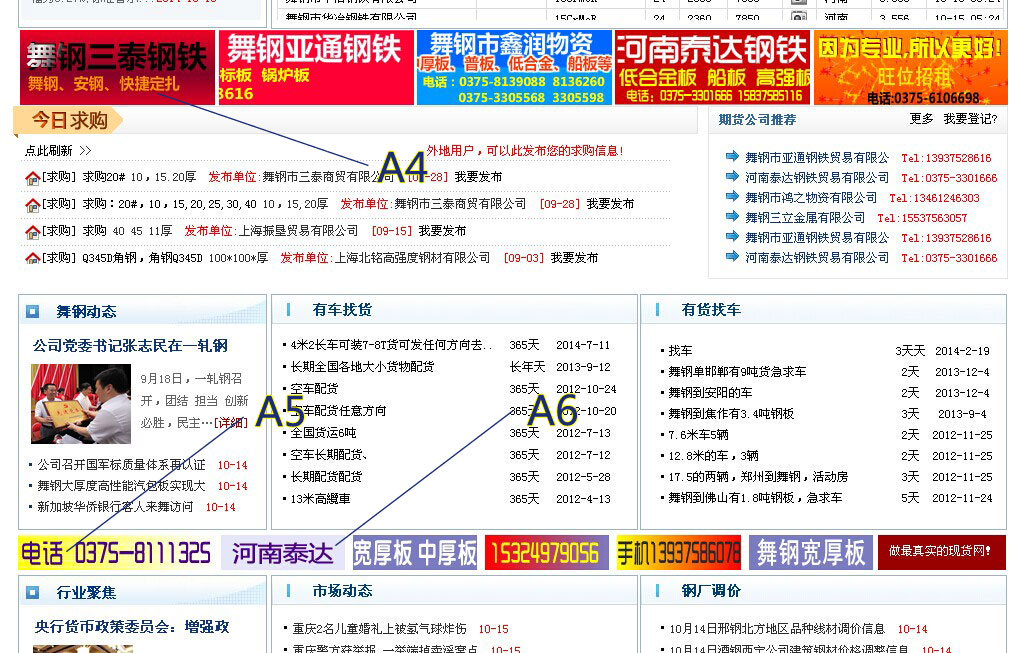This screenshot has width=1024, height=653.
Task: Open 12.8米的车,3辆 listing
Action: click(x=713, y=456)
